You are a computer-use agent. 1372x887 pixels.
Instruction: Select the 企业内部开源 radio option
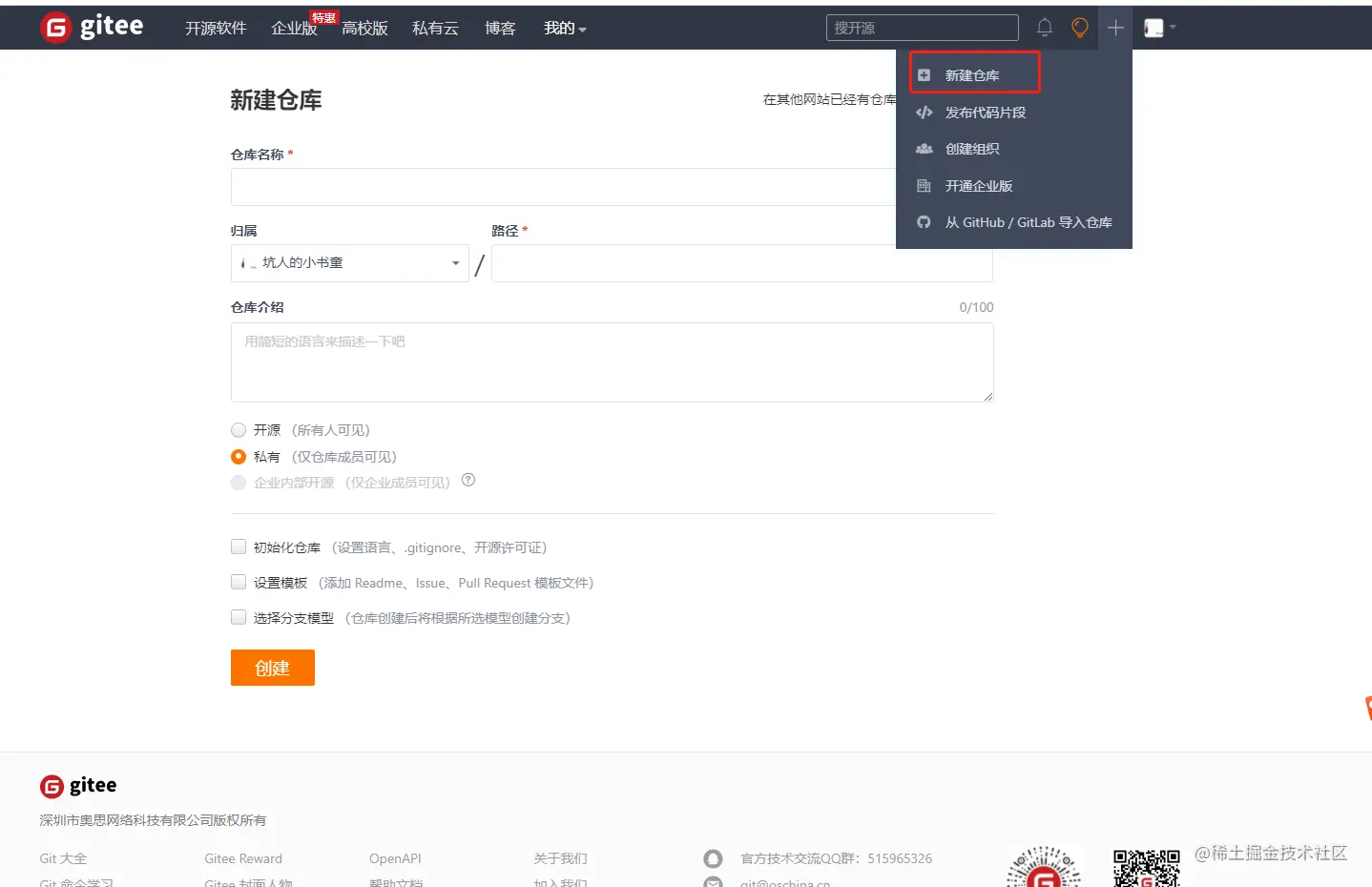coord(239,483)
